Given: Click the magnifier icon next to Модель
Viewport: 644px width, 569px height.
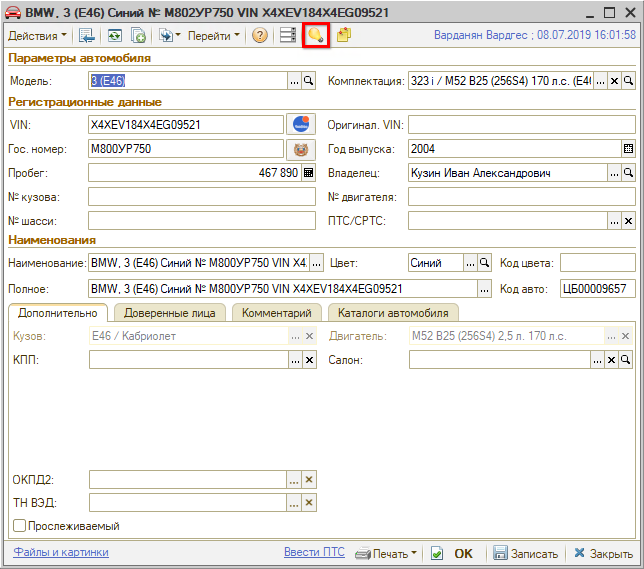Looking at the screenshot, I should pos(309,81).
